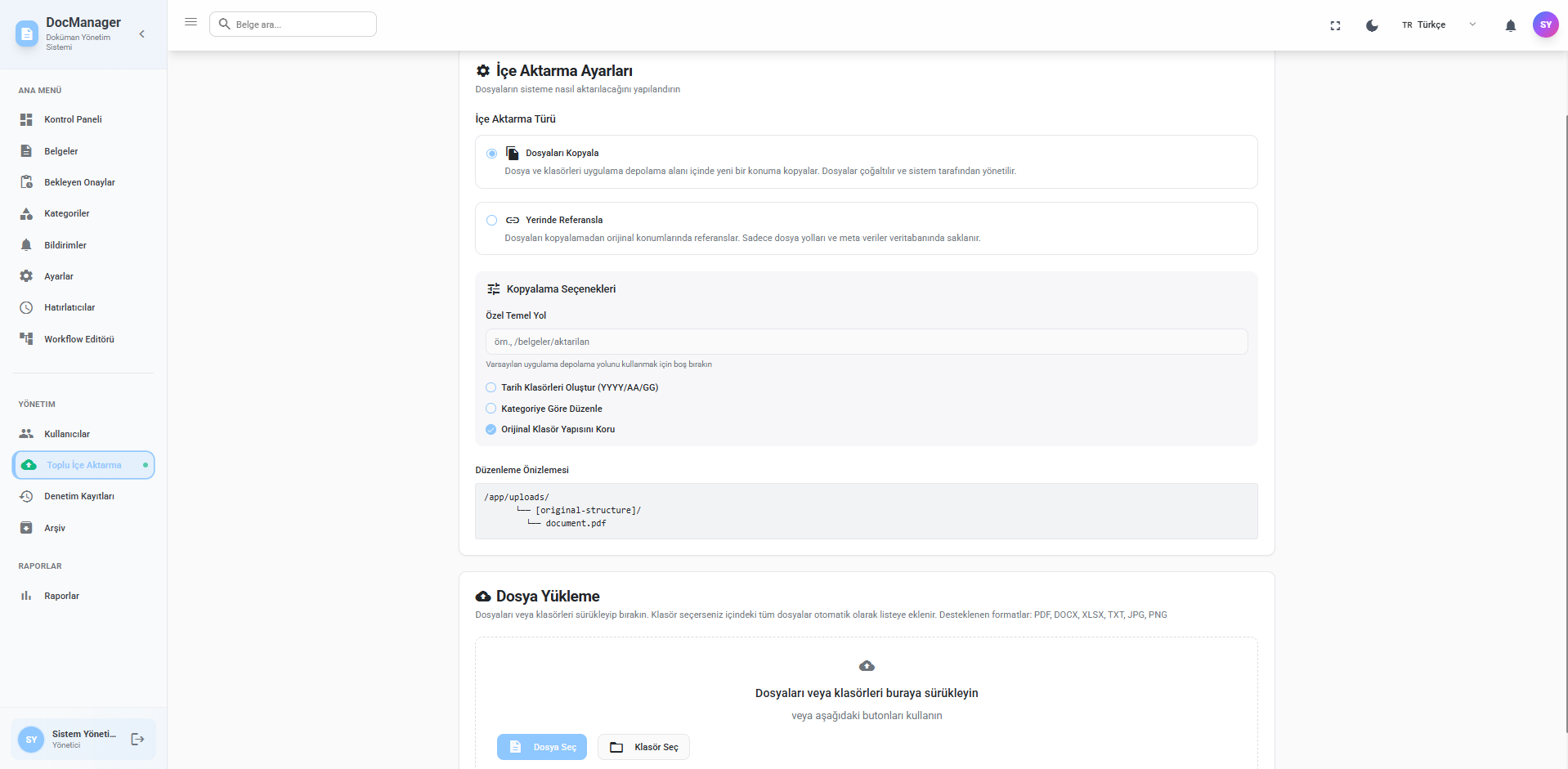Disable Orijinal Klasör Yapısını Koru
Image resolution: width=1568 pixels, height=769 pixels.
(490, 429)
